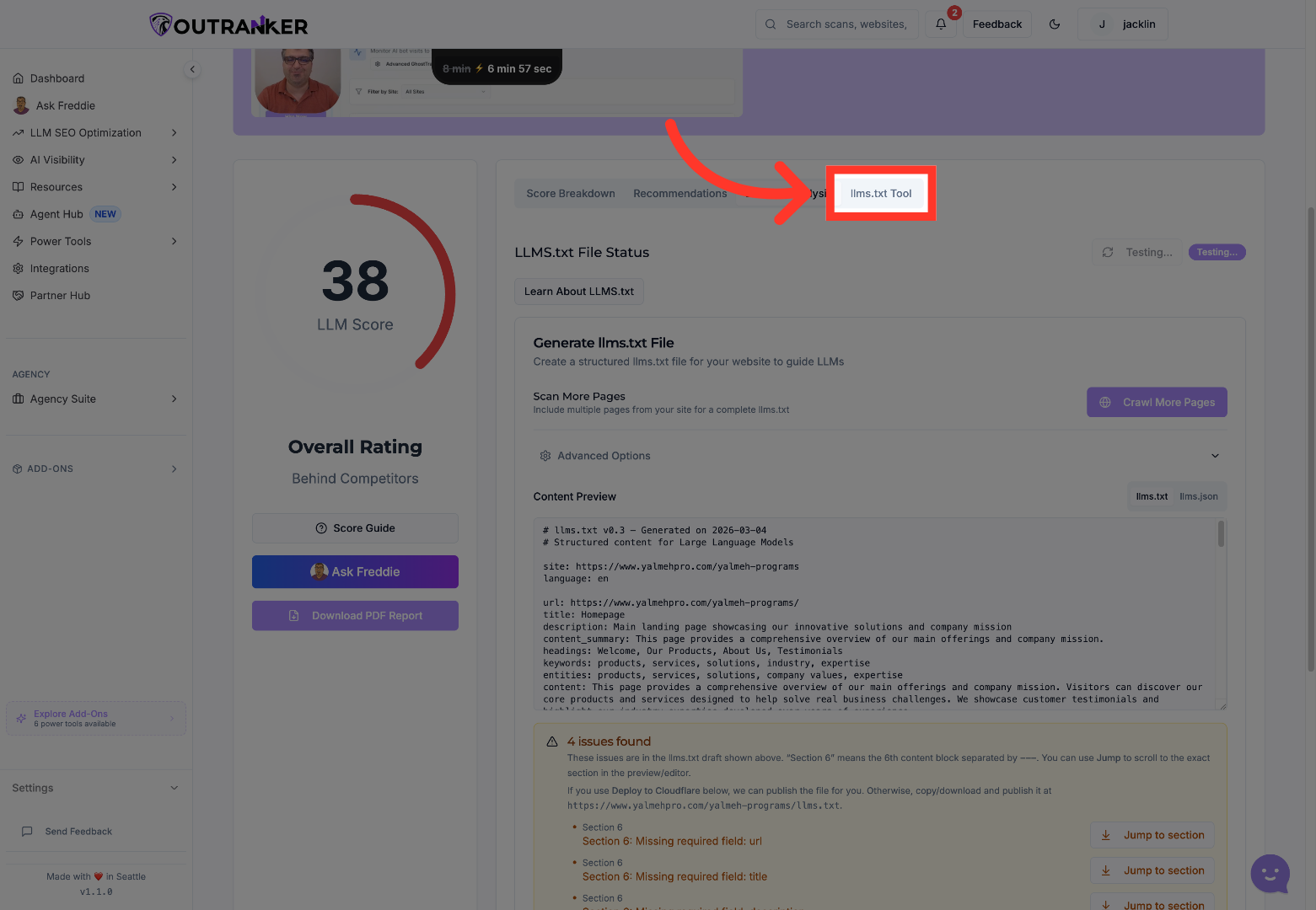Image resolution: width=1316 pixels, height=910 pixels.
Task: Click Crawl More Pages
Action: click(x=1157, y=403)
